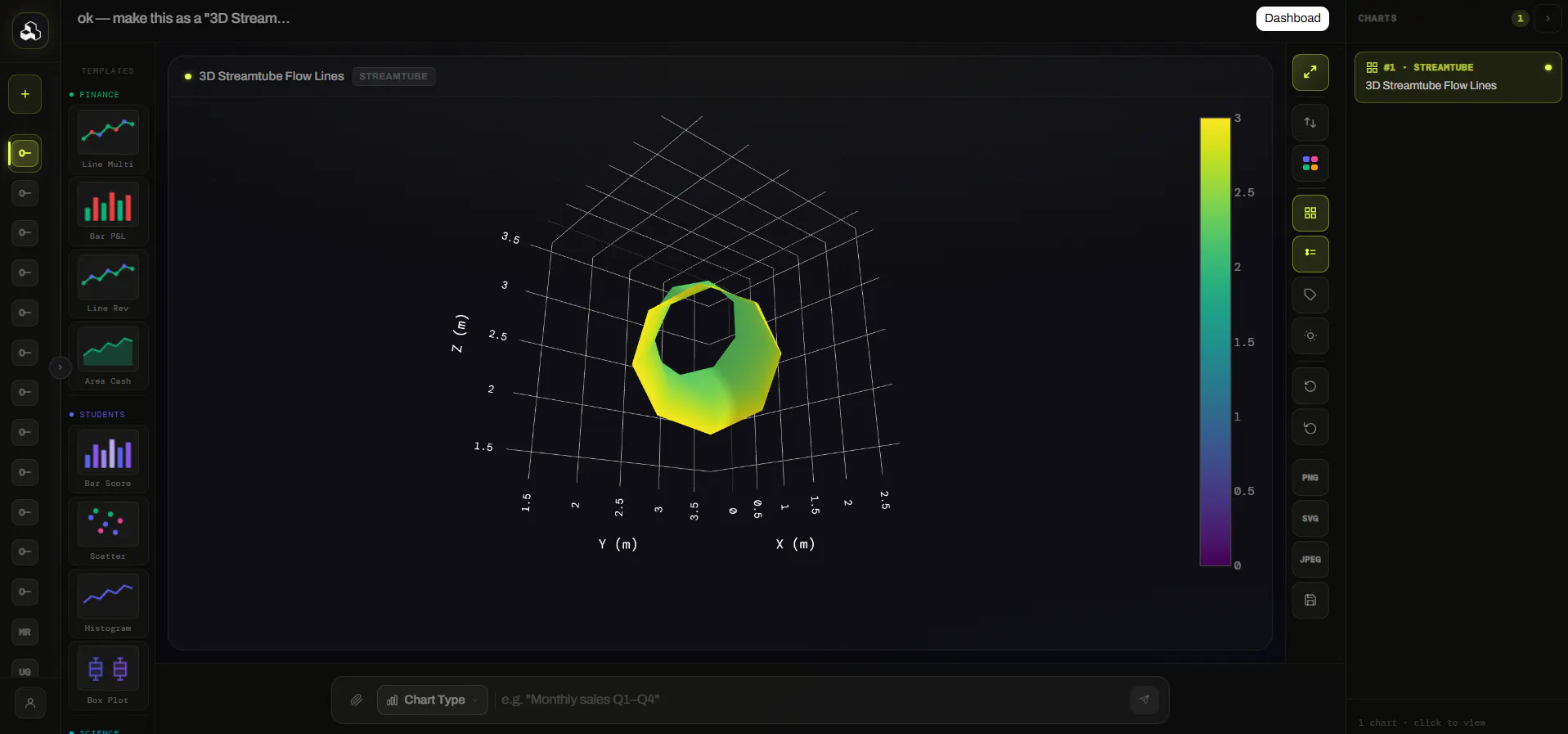Click the lower counter-clockwise undo icon

pyautogui.click(x=1310, y=428)
